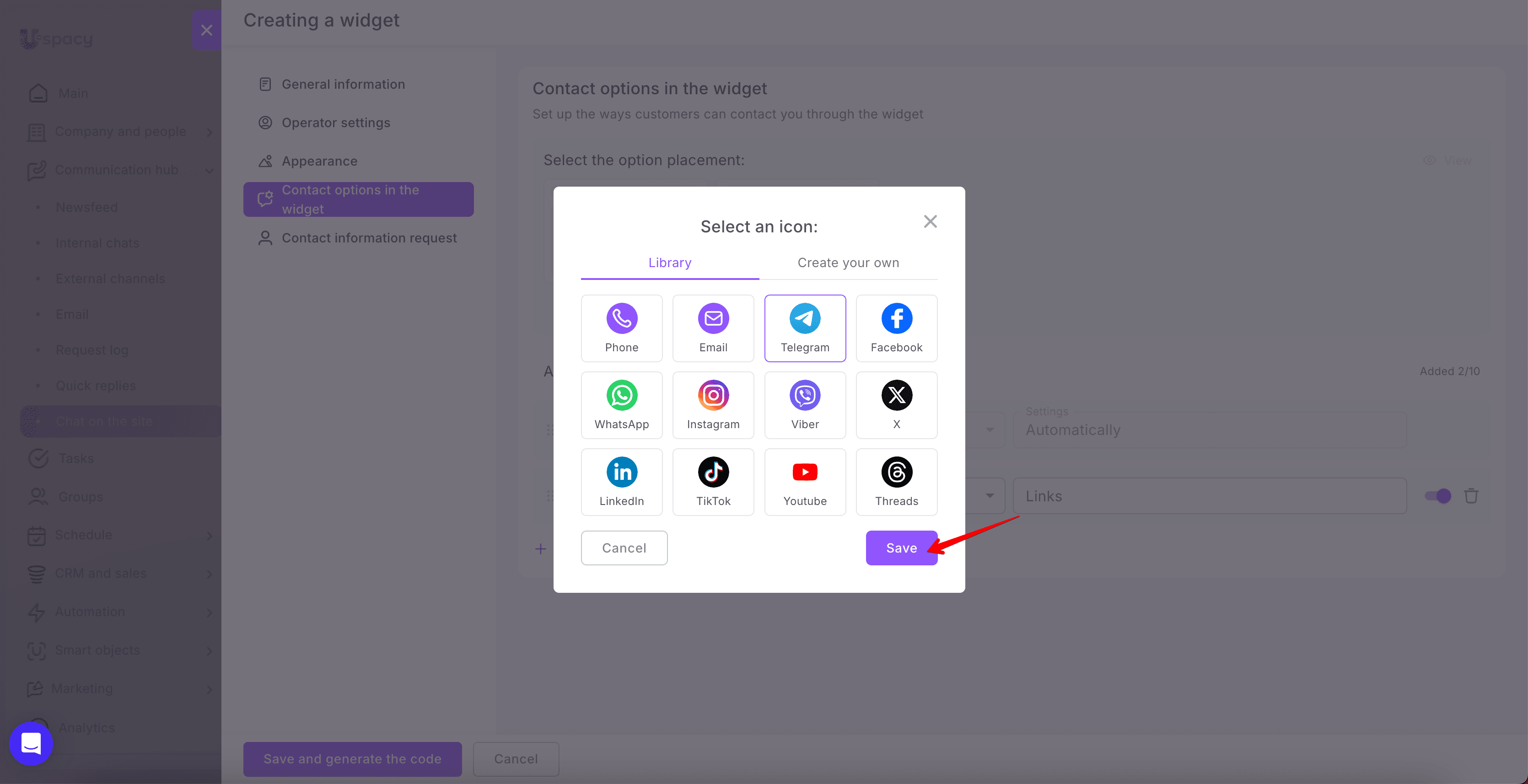The height and width of the screenshot is (784, 1528).
Task: Select the LinkedIn icon tile
Action: (621, 482)
